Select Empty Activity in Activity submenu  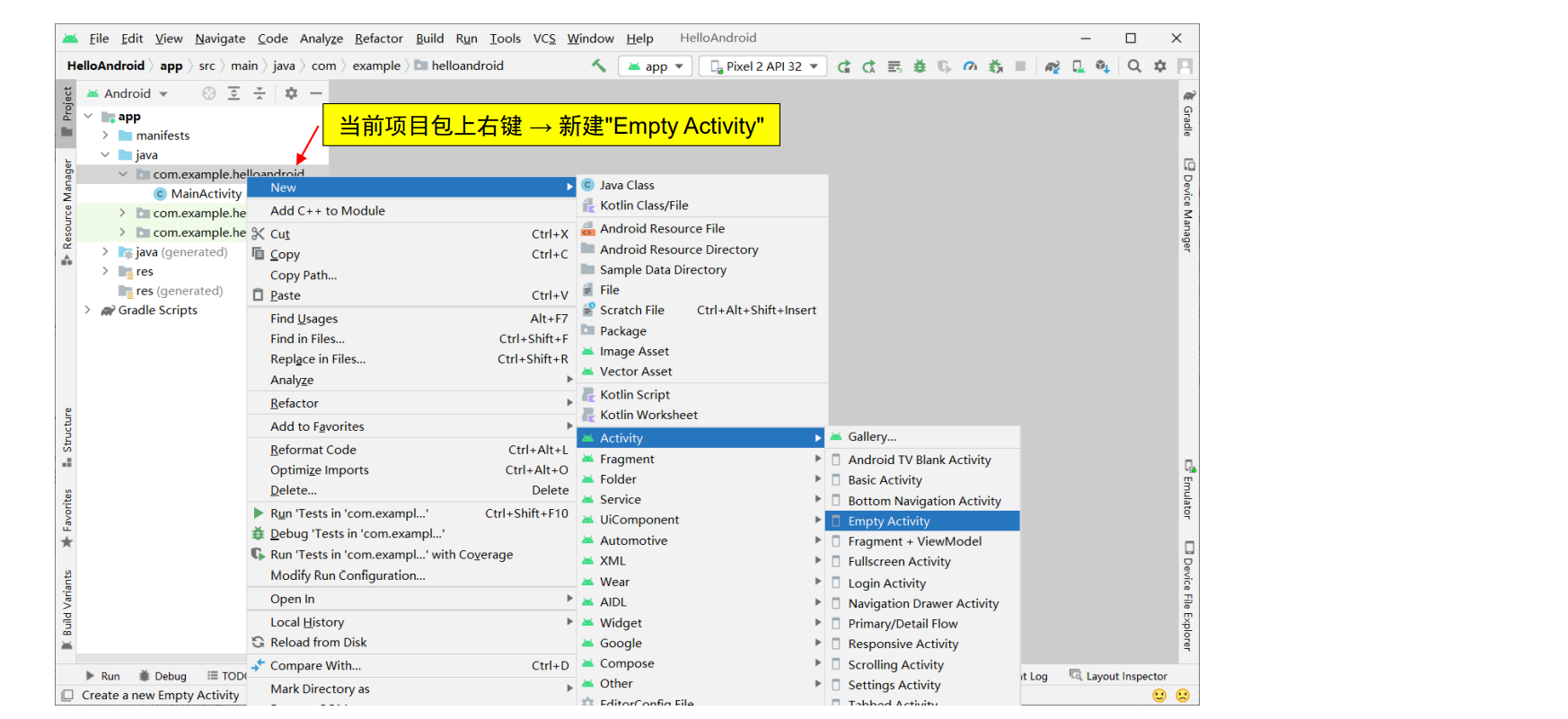click(923, 521)
